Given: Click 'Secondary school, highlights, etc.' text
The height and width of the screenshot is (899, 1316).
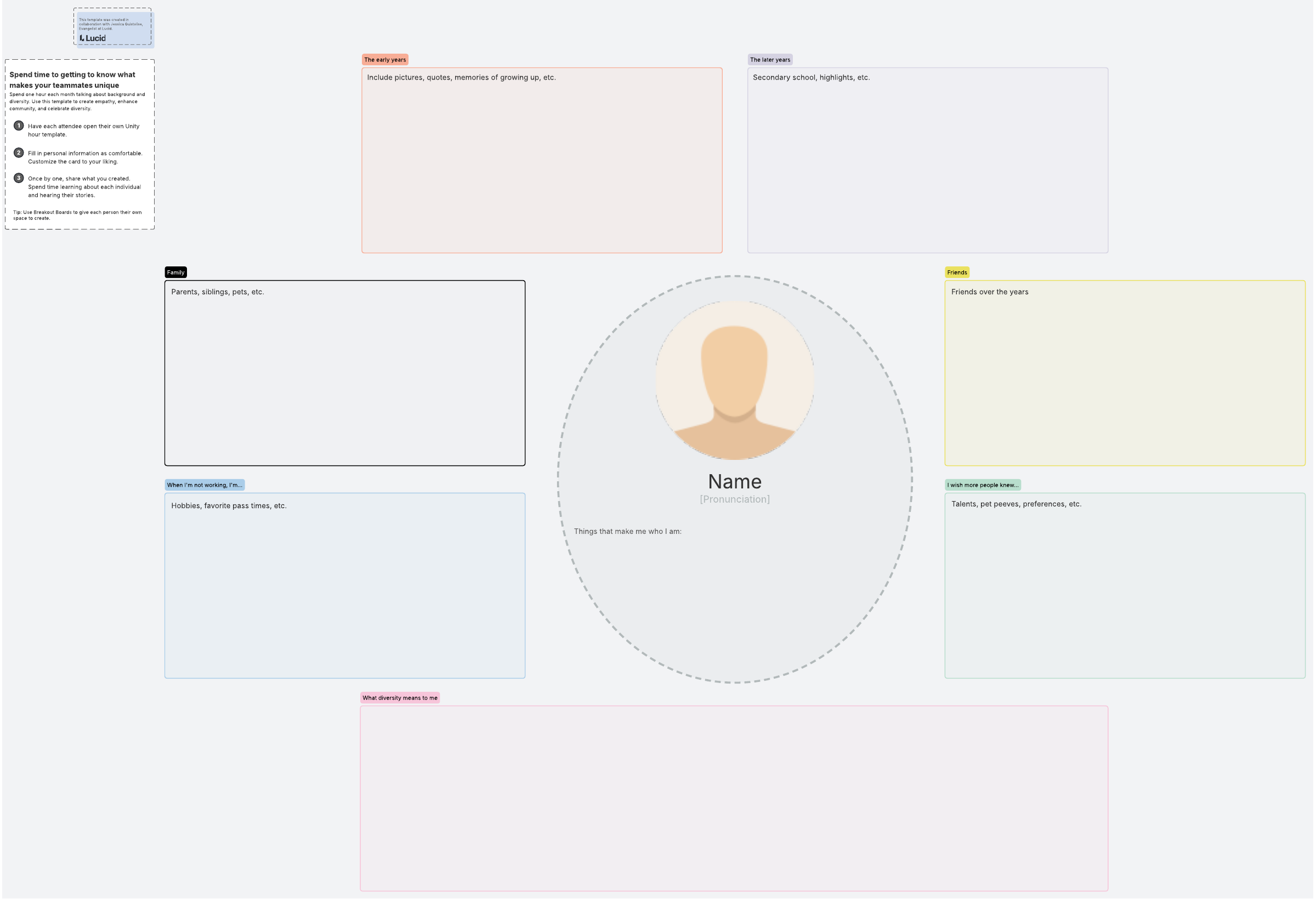Looking at the screenshot, I should pyautogui.click(x=811, y=77).
